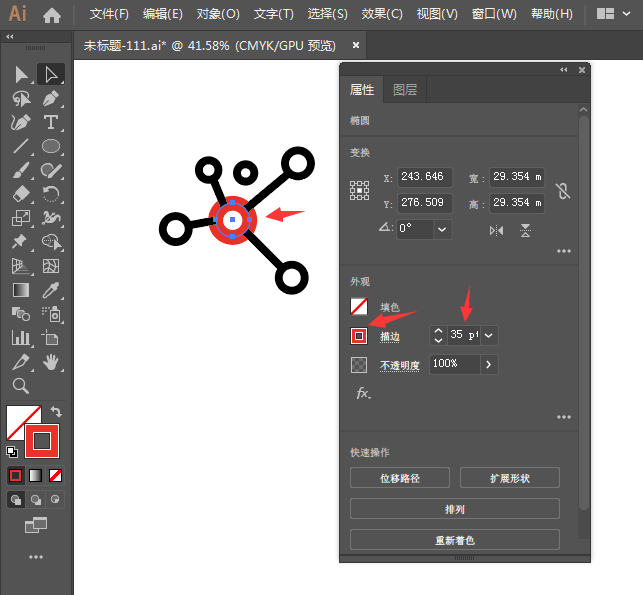
Task: Flip the object vertically
Action: [525, 230]
